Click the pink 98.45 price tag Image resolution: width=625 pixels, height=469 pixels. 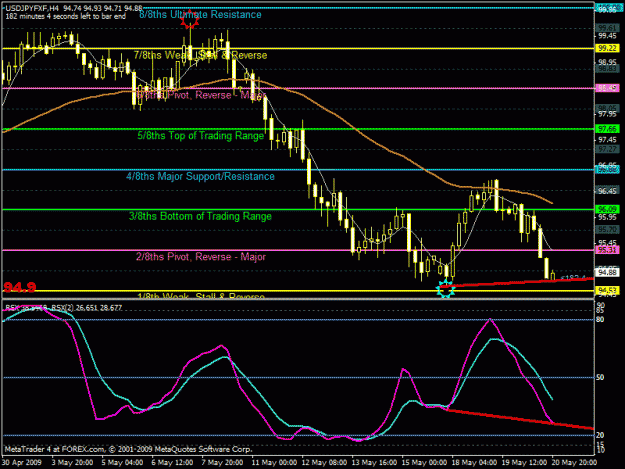(x=607, y=88)
